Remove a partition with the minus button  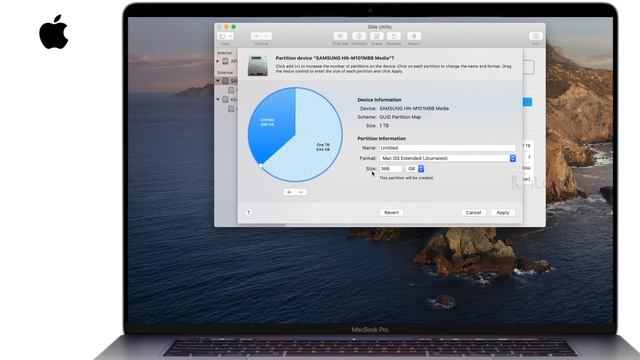click(x=301, y=192)
